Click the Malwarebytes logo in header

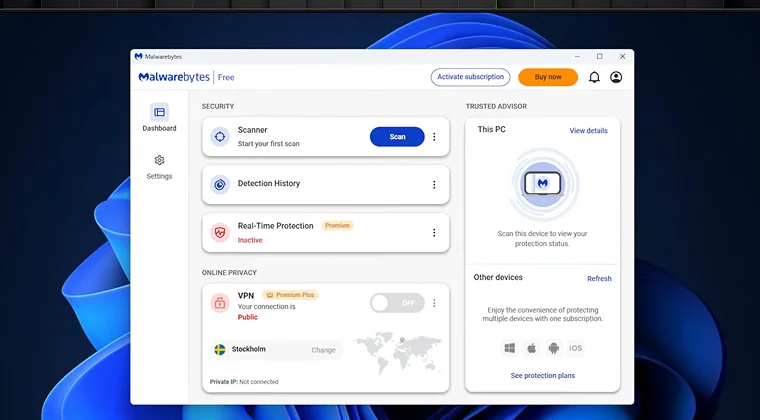[174, 77]
